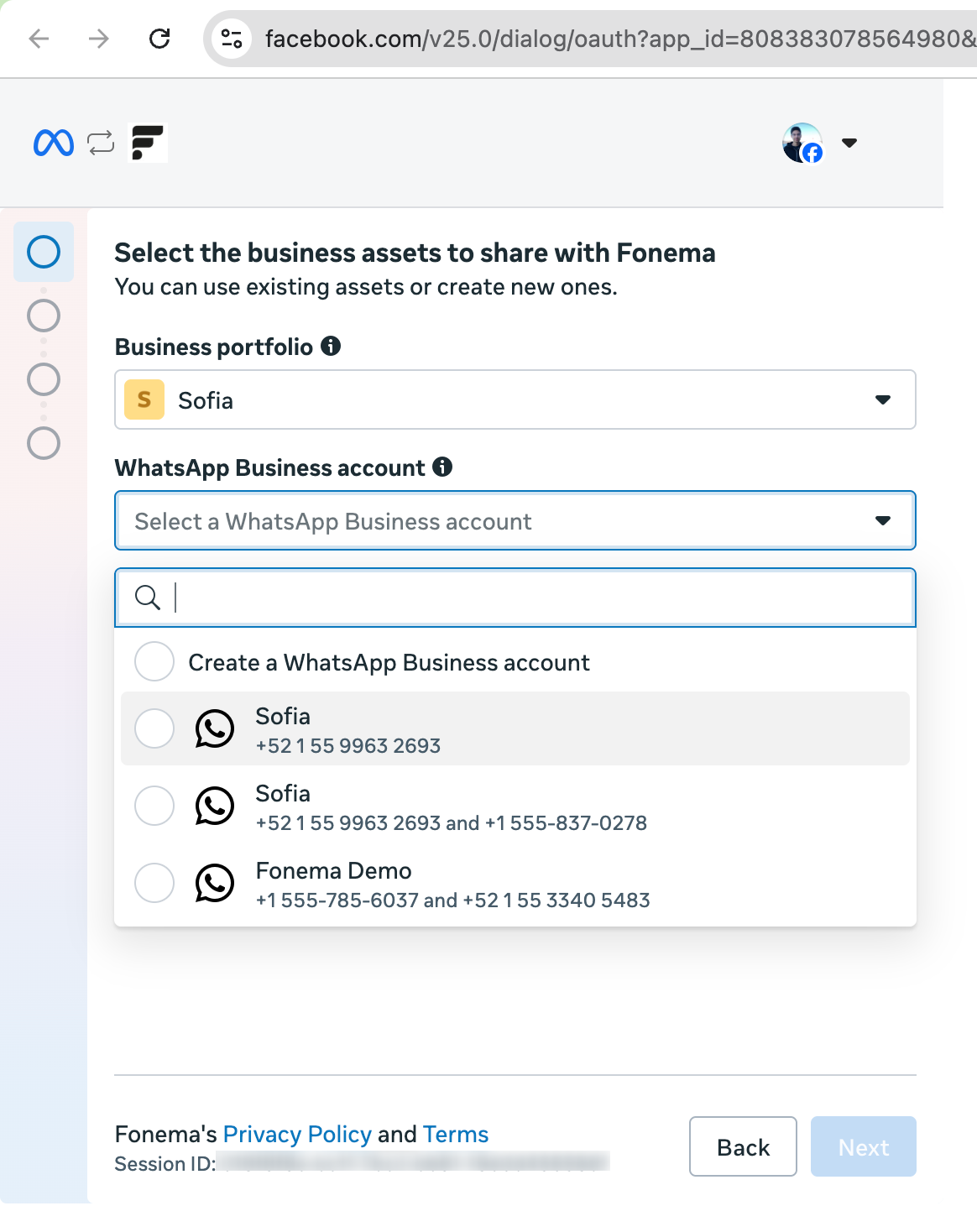The width and height of the screenshot is (977, 1232).
Task: Go back in browser history
Action: tap(39, 39)
